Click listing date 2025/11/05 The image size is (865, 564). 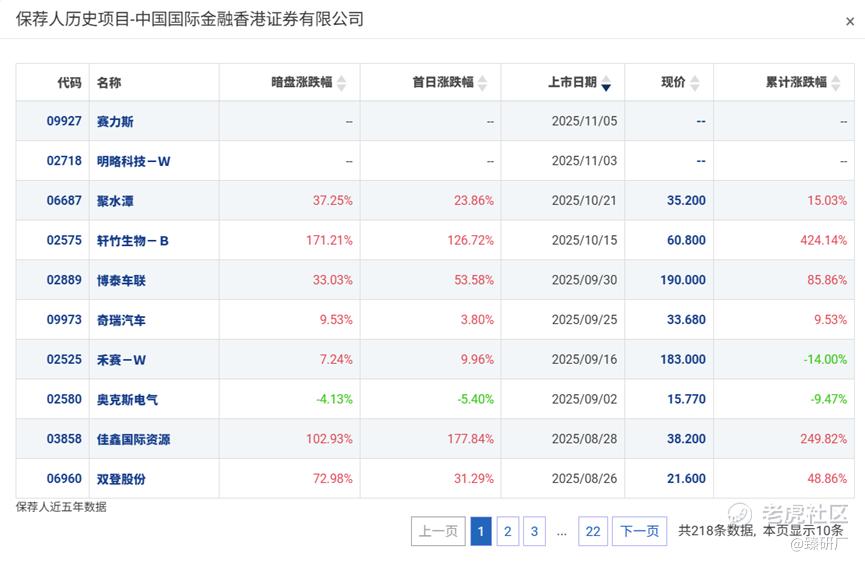584,121
